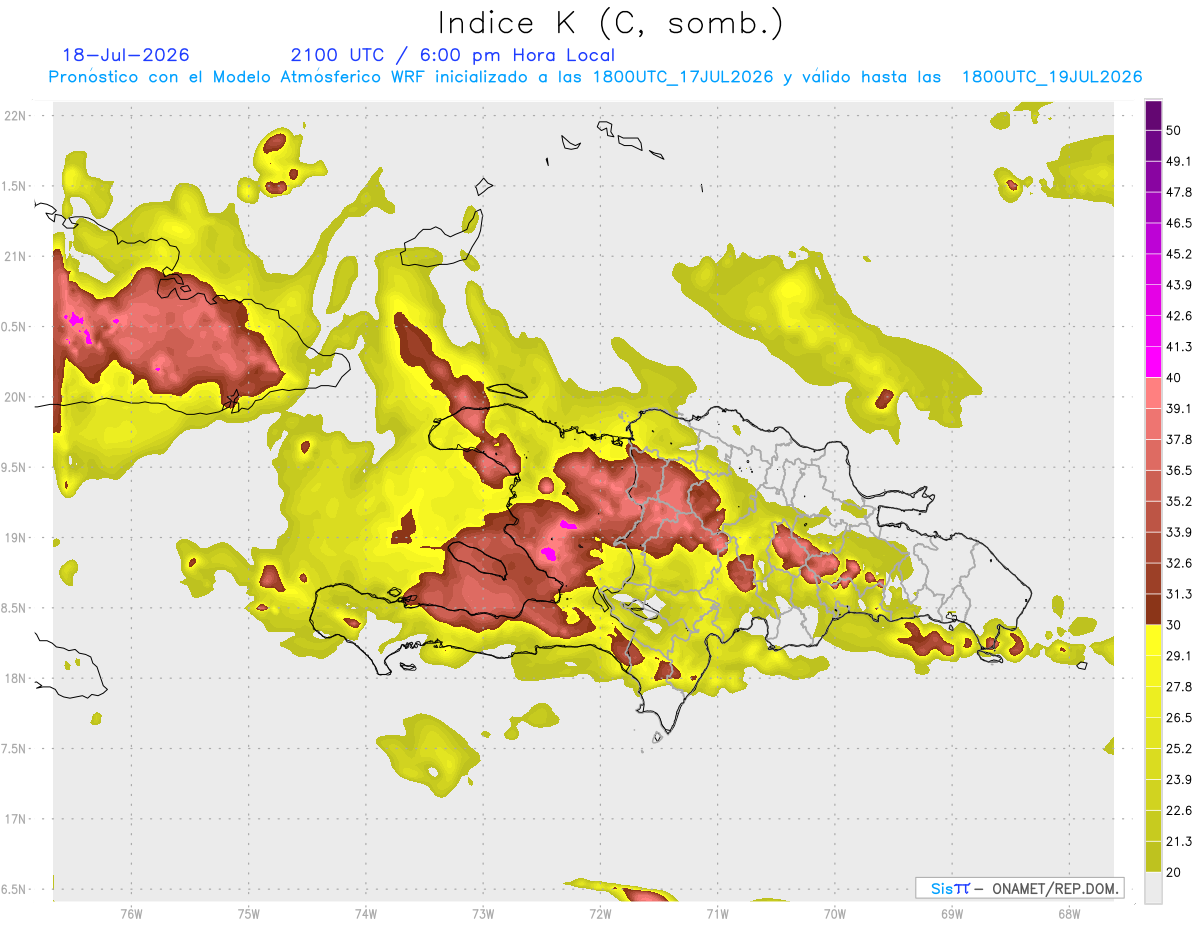Click the legend value "22.6"

(x=1178, y=811)
